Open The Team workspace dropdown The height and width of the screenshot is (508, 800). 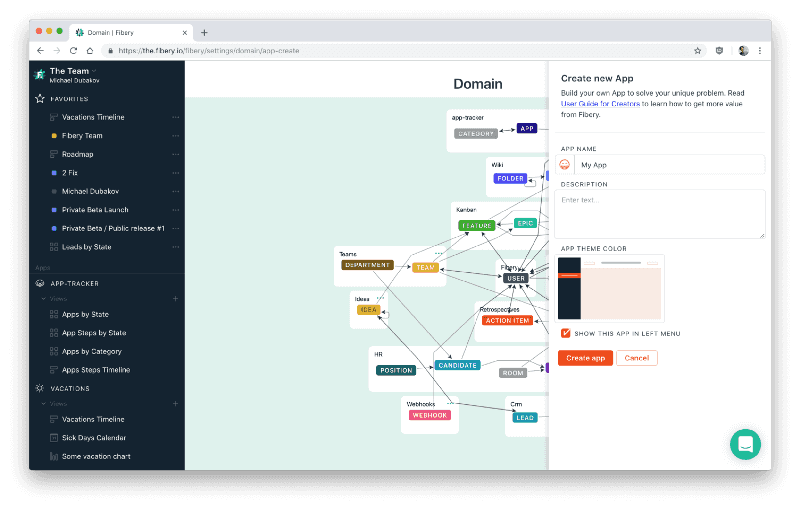[x=70, y=71]
